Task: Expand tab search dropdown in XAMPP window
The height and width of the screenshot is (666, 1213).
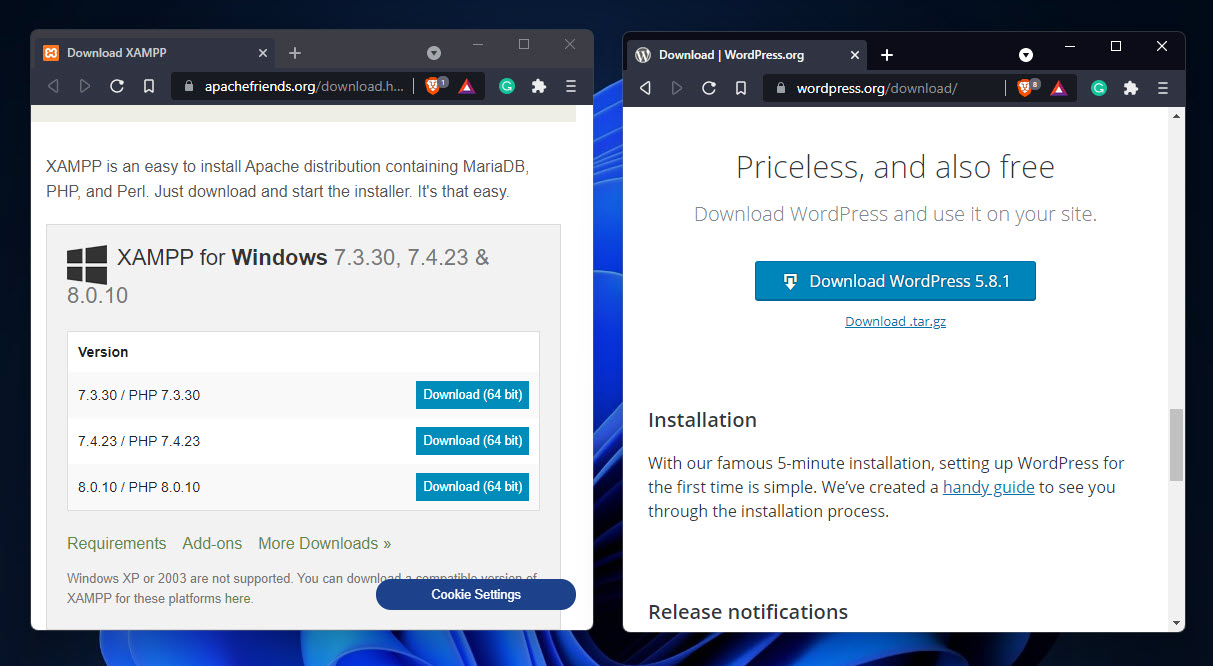Action: [434, 53]
